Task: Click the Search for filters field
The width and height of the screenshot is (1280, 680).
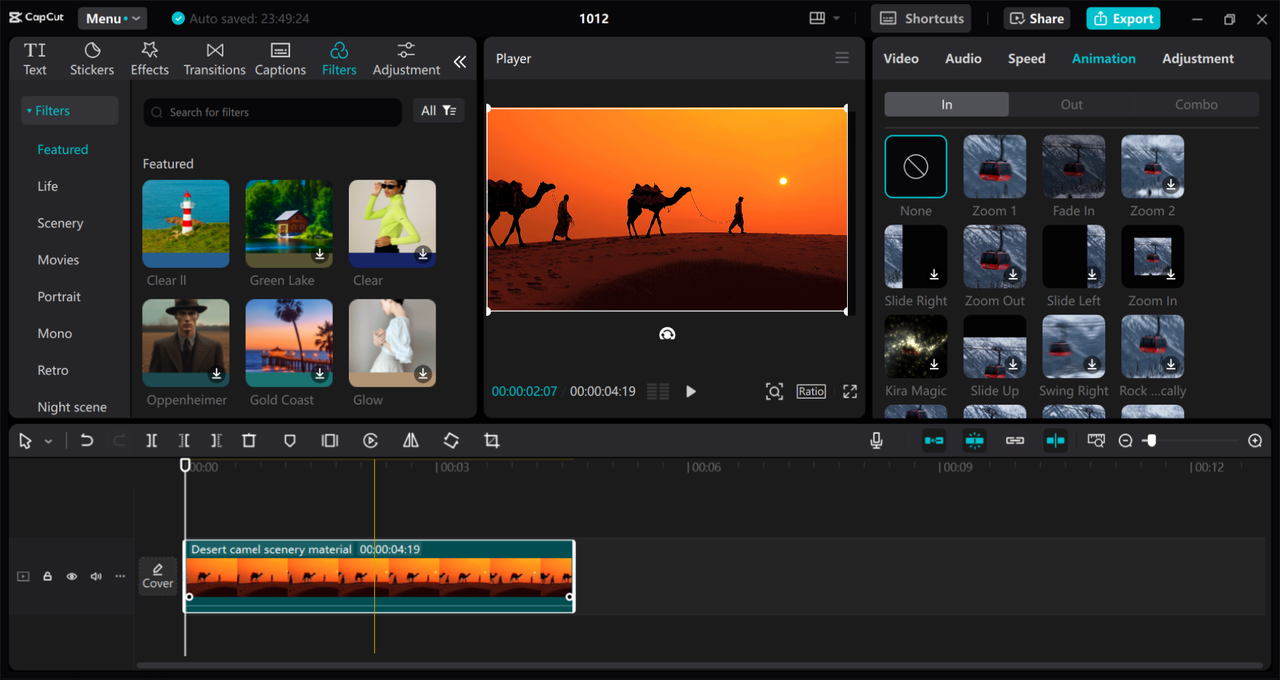Action: tap(272, 112)
